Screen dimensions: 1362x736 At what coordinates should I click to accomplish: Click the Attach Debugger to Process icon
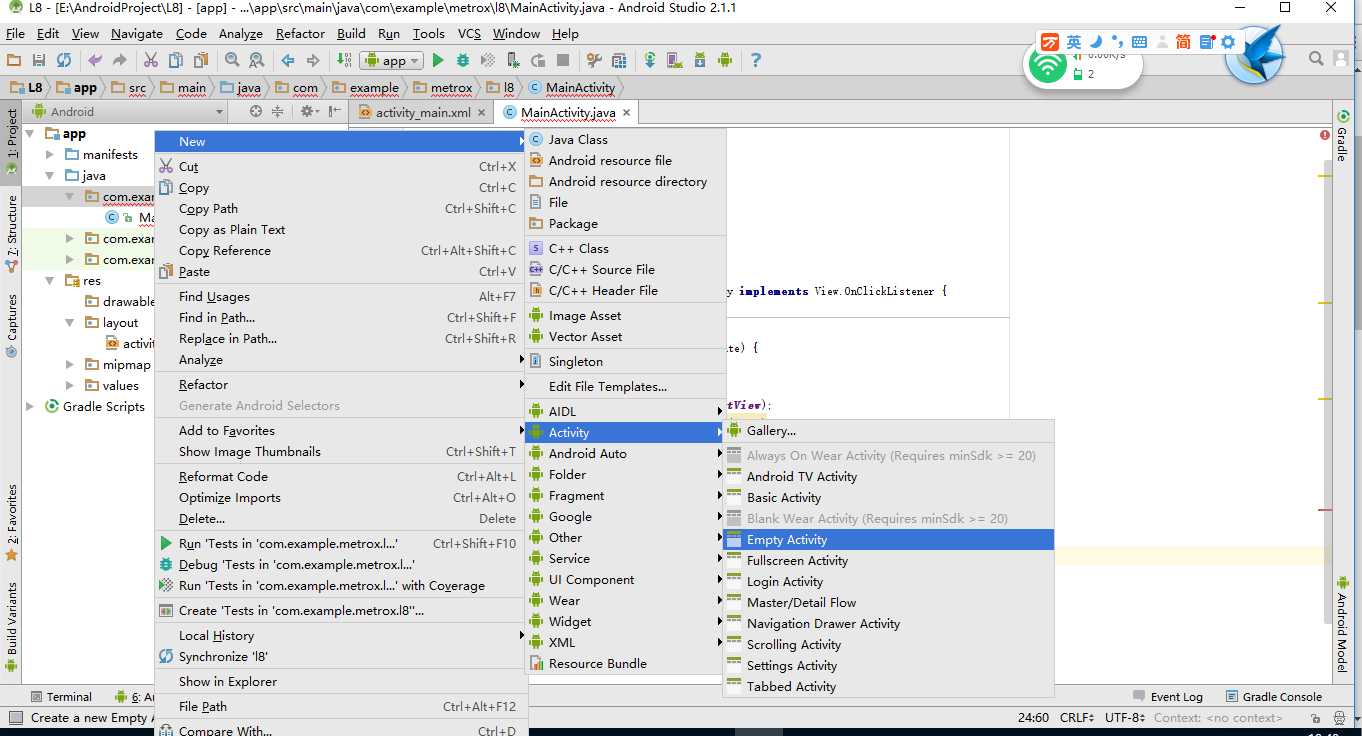[513, 60]
